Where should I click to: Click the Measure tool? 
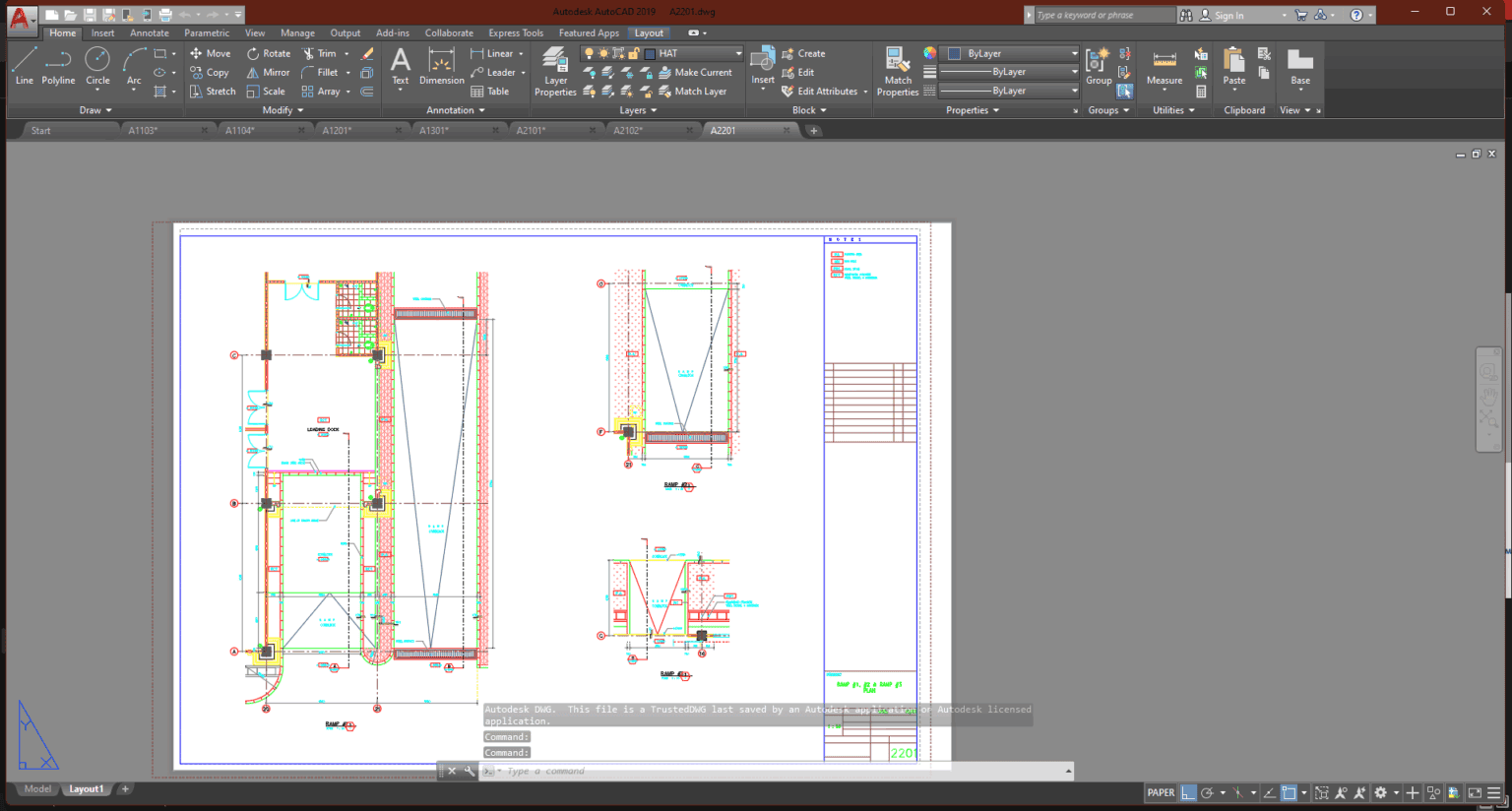click(1164, 67)
